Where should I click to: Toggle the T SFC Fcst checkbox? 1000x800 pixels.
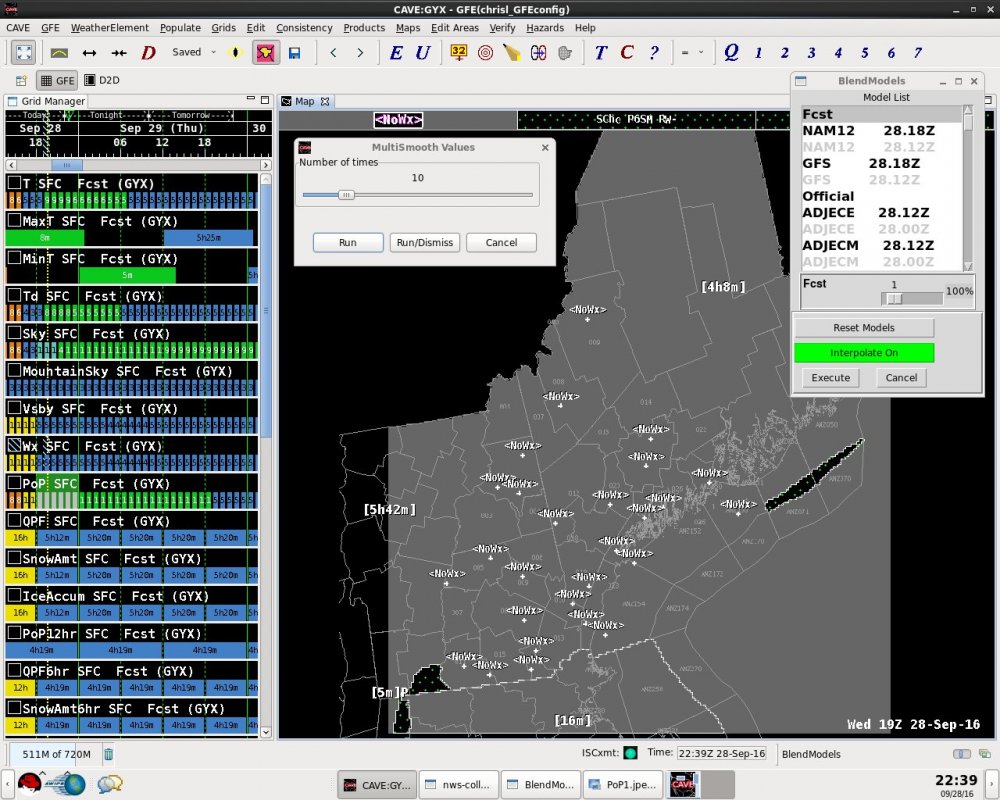[14, 183]
